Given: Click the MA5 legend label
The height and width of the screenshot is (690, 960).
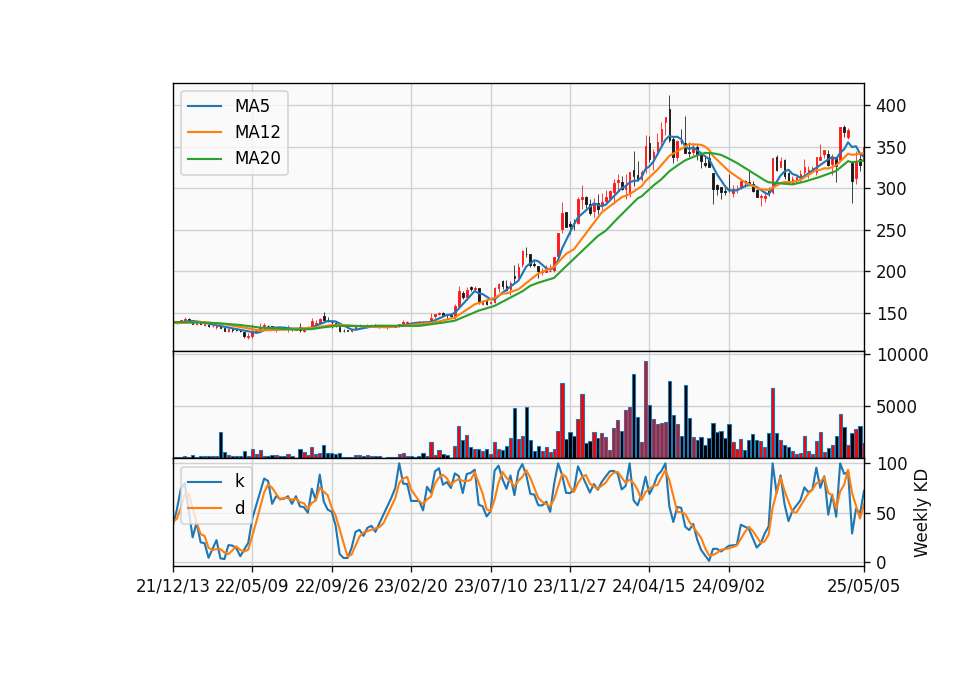Looking at the screenshot, I should [x=252, y=106].
